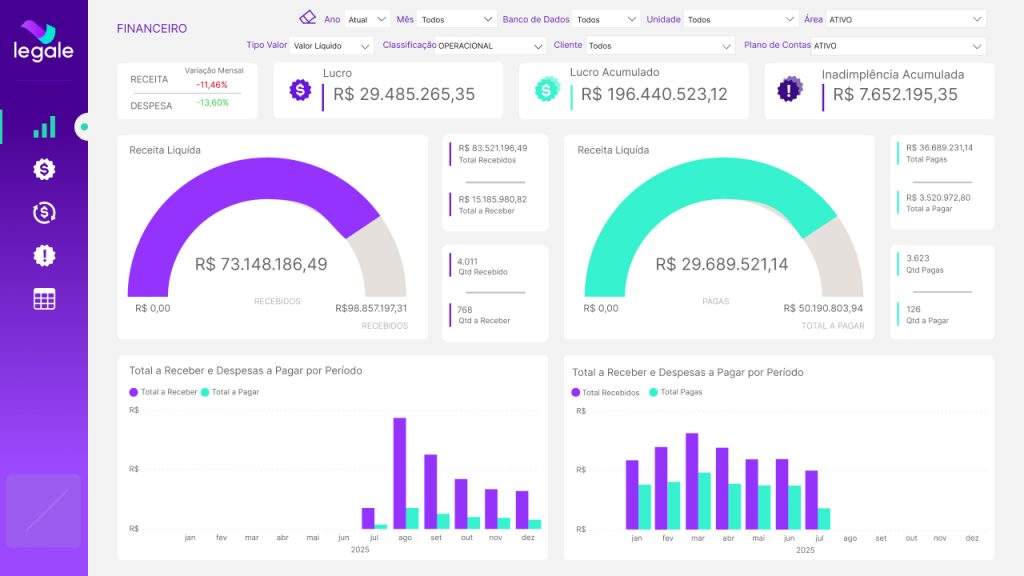
Task: Click the Inadimplência Acumulada exclamation badge icon
Action: 790,90
